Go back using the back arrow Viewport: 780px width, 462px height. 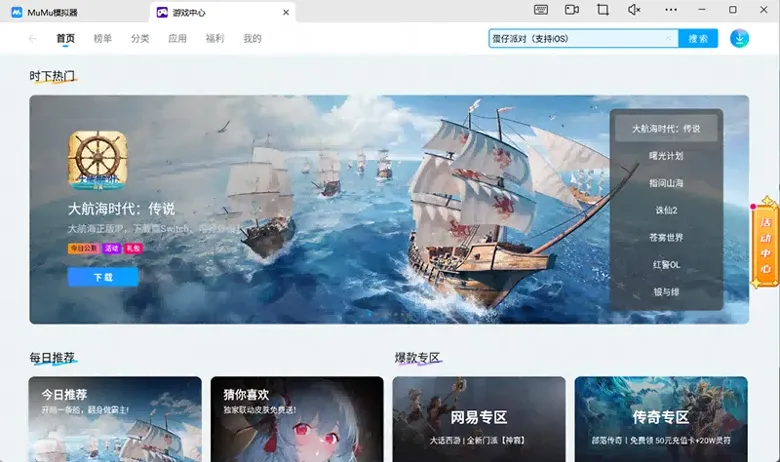coord(33,39)
